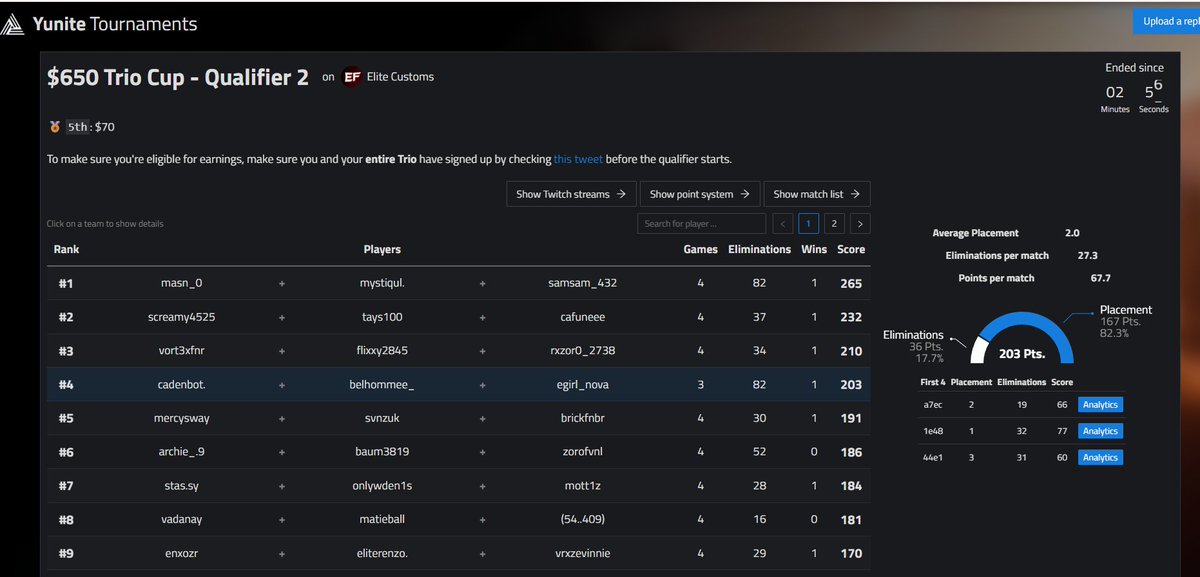
Task: Click Analytics for the 44e1 match
Action: (1099, 456)
